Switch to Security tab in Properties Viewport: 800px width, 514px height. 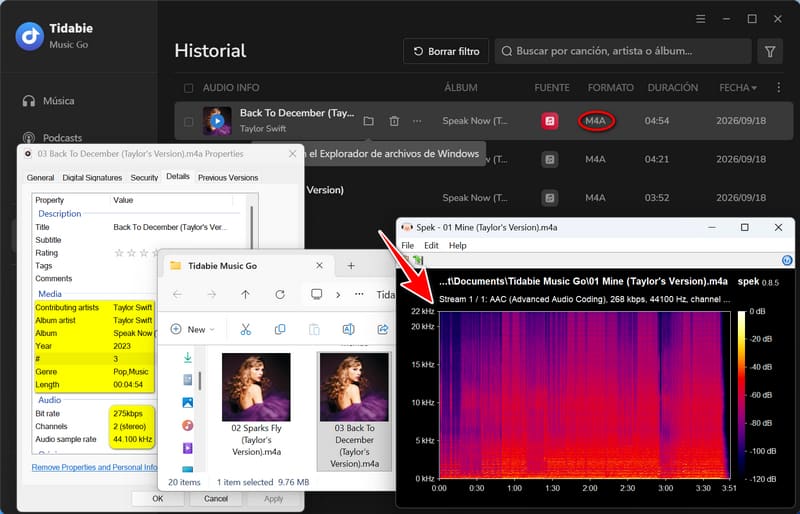click(144, 178)
